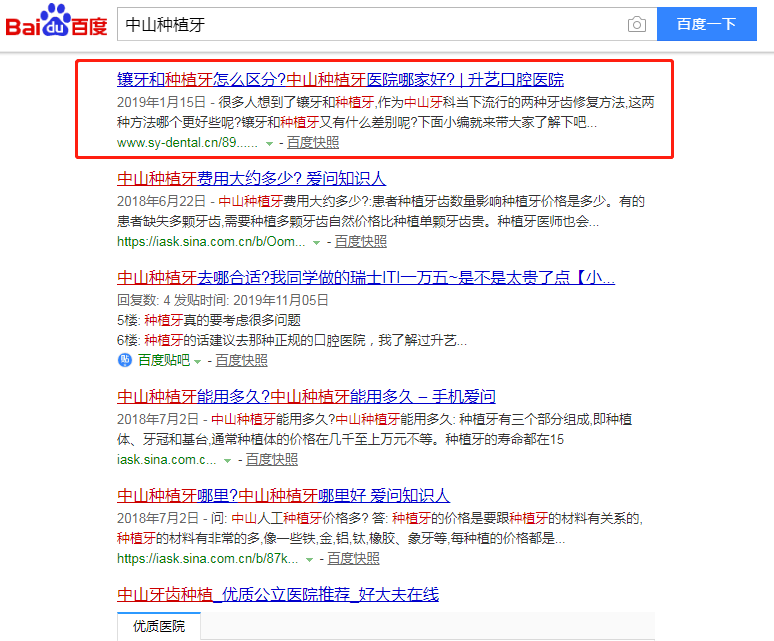Open 百度快照 for iask.sina.com.cn/b/Oom result
The width and height of the screenshot is (774, 641).
[x=360, y=242]
